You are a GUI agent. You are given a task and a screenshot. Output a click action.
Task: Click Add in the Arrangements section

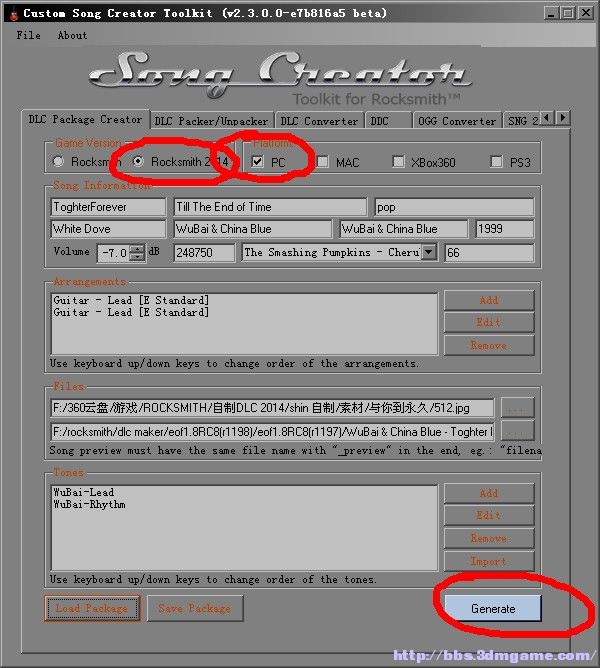coord(489,300)
